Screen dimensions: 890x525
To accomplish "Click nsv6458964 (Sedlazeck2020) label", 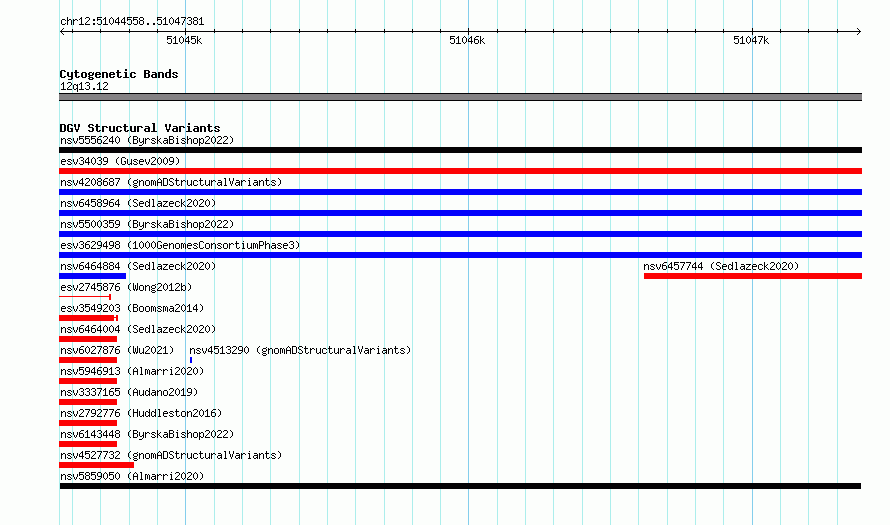I will coord(138,203).
